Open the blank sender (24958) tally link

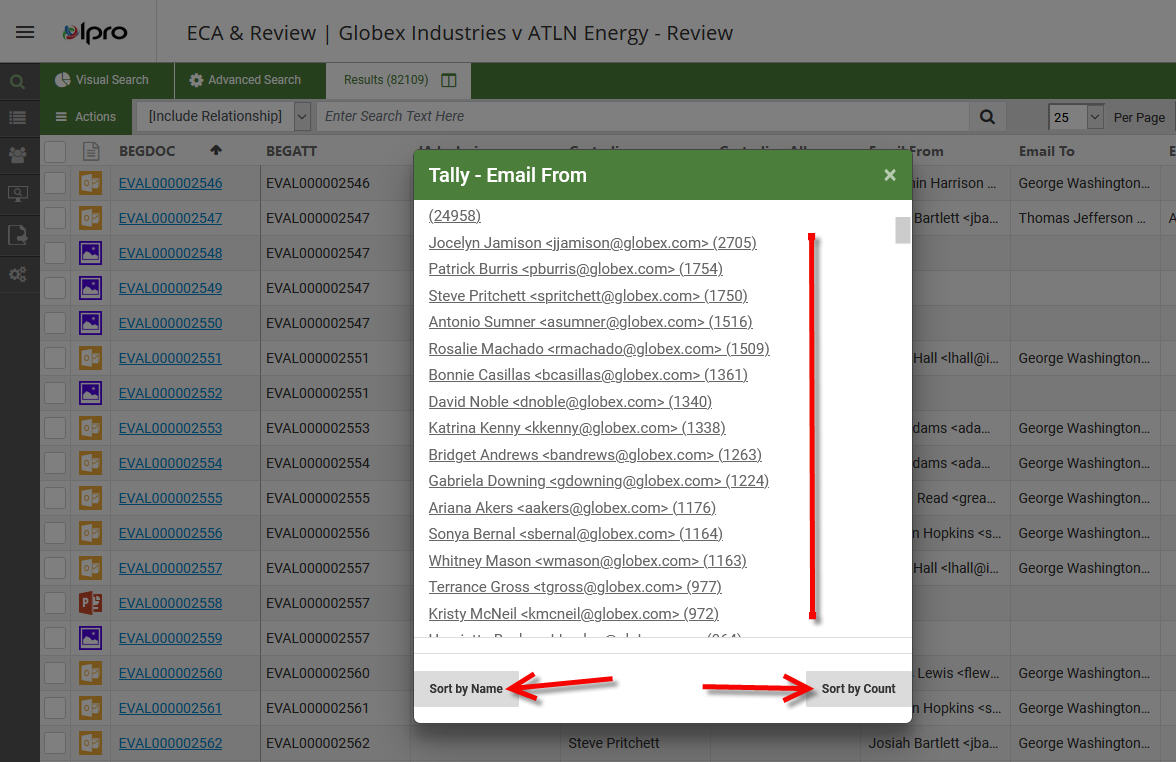click(x=454, y=215)
